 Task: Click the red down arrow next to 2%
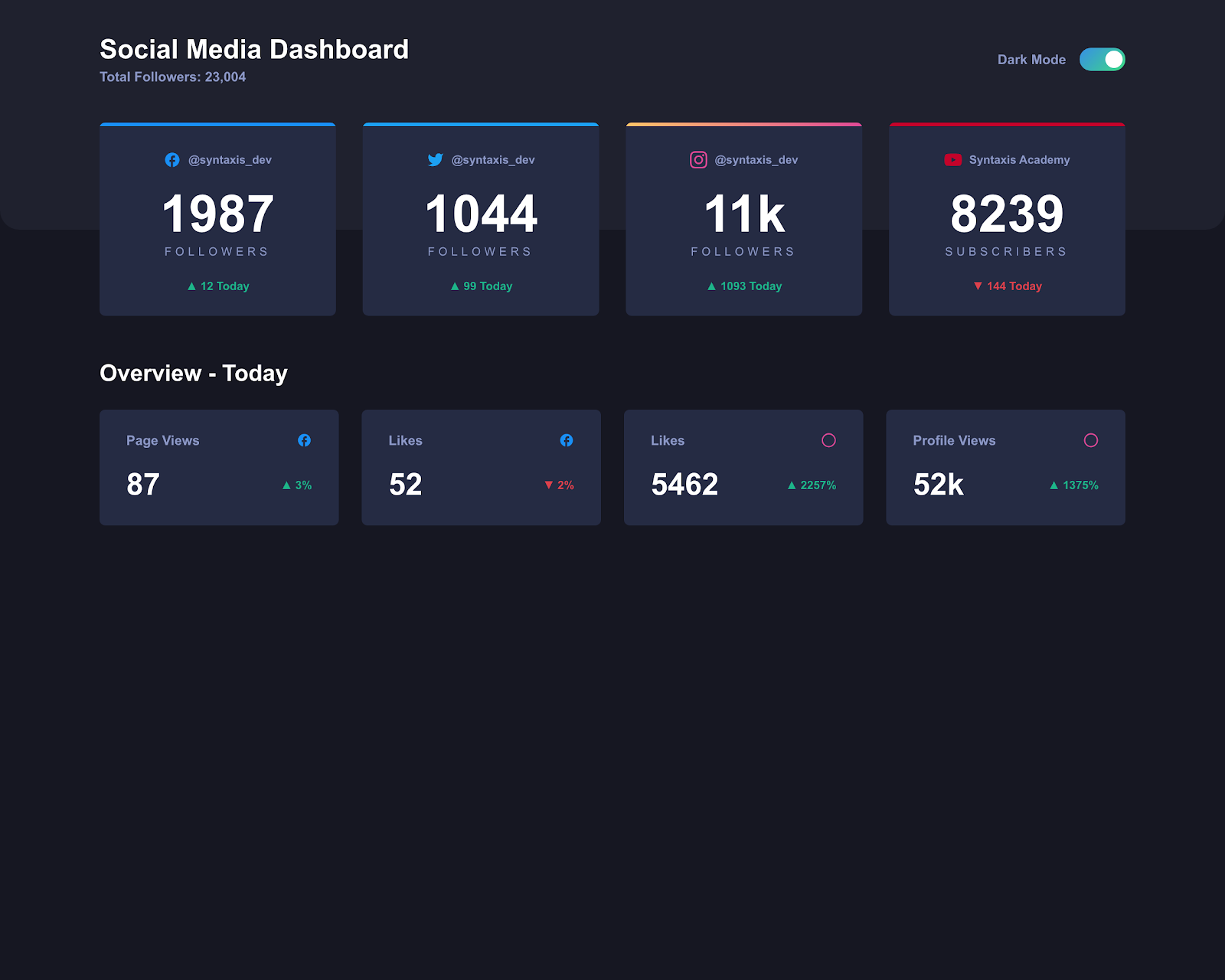548,485
